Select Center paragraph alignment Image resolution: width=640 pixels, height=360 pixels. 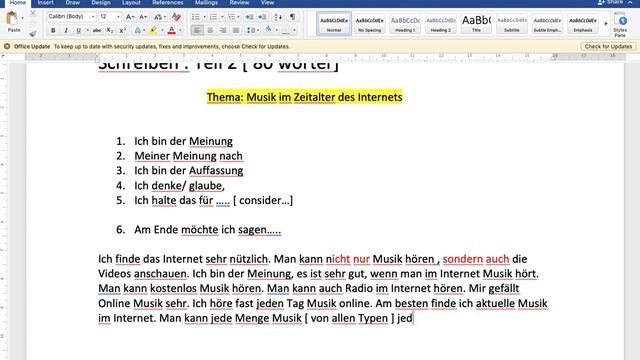210,30
